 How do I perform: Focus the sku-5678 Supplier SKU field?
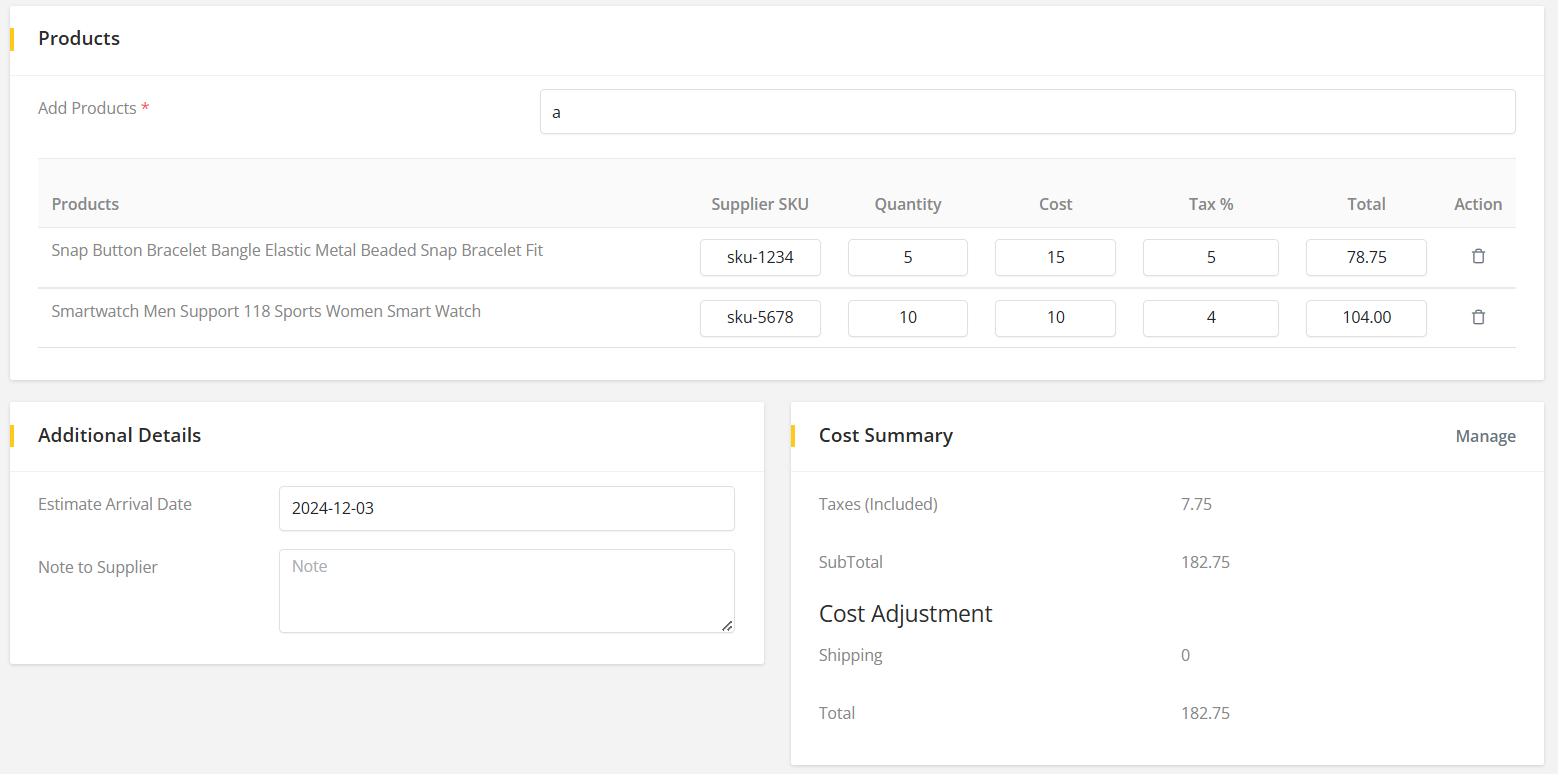(x=760, y=318)
